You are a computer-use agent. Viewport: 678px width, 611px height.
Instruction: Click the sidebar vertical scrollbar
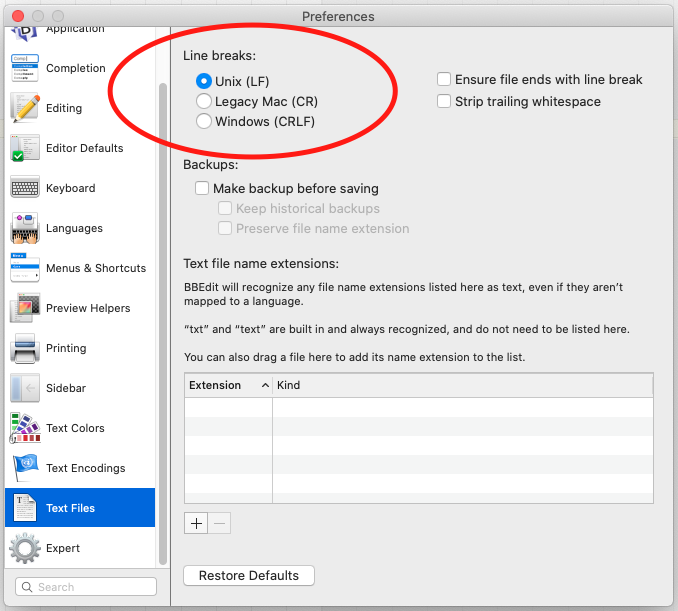click(x=163, y=324)
